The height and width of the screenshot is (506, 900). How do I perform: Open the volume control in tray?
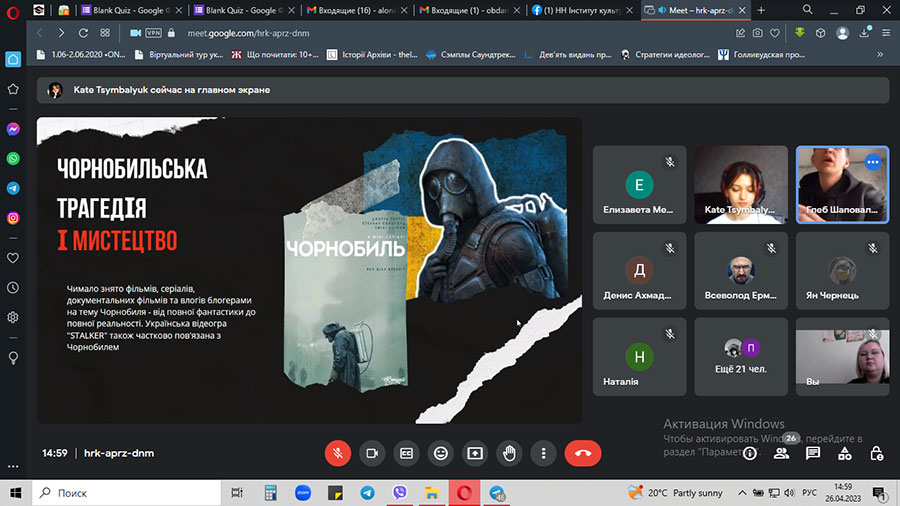[789, 493]
